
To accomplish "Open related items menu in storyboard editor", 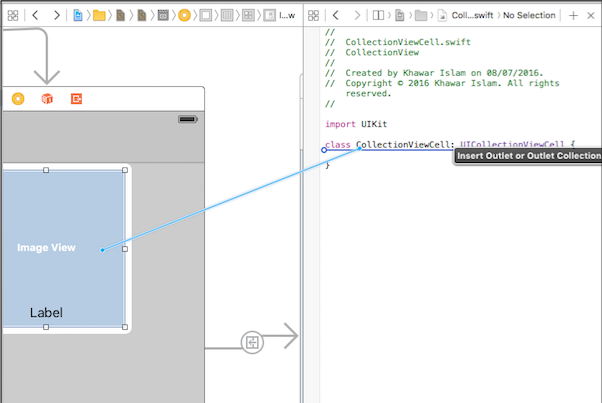I will [x=13, y=16].
